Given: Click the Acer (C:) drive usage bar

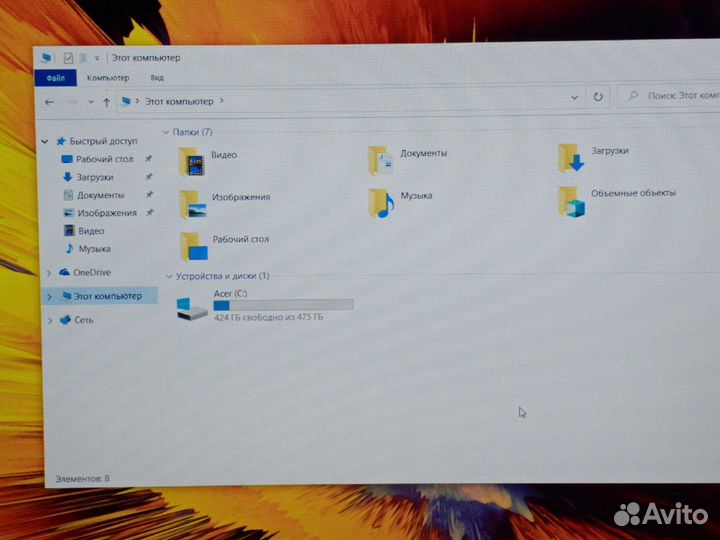Looking at the screenshot, I should click(283, 304).
